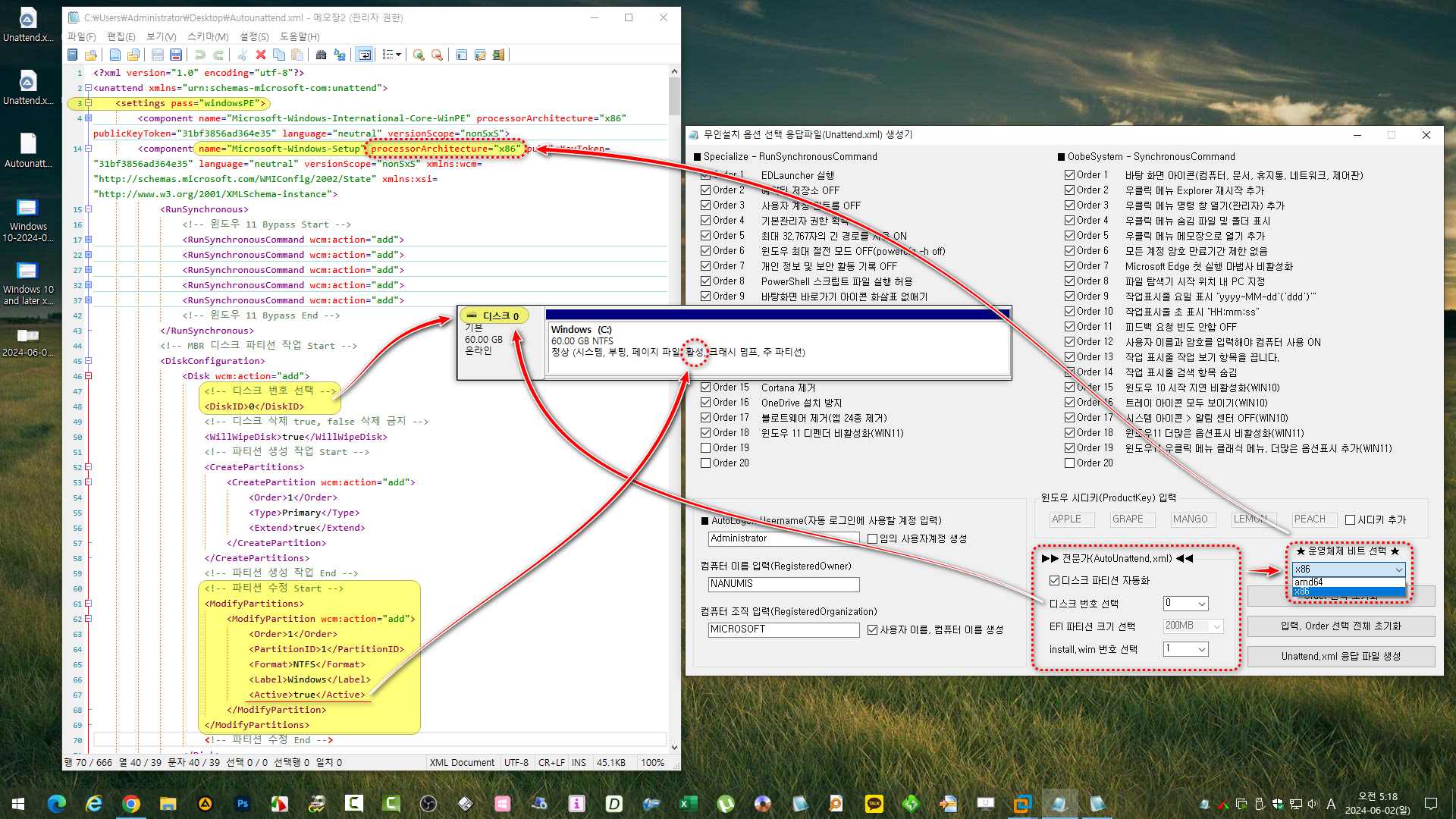The width and height of the screenshot is (1456, 819).
Task: Click the AutoLogon Administrator username field
Action: [x=783, y=538]
